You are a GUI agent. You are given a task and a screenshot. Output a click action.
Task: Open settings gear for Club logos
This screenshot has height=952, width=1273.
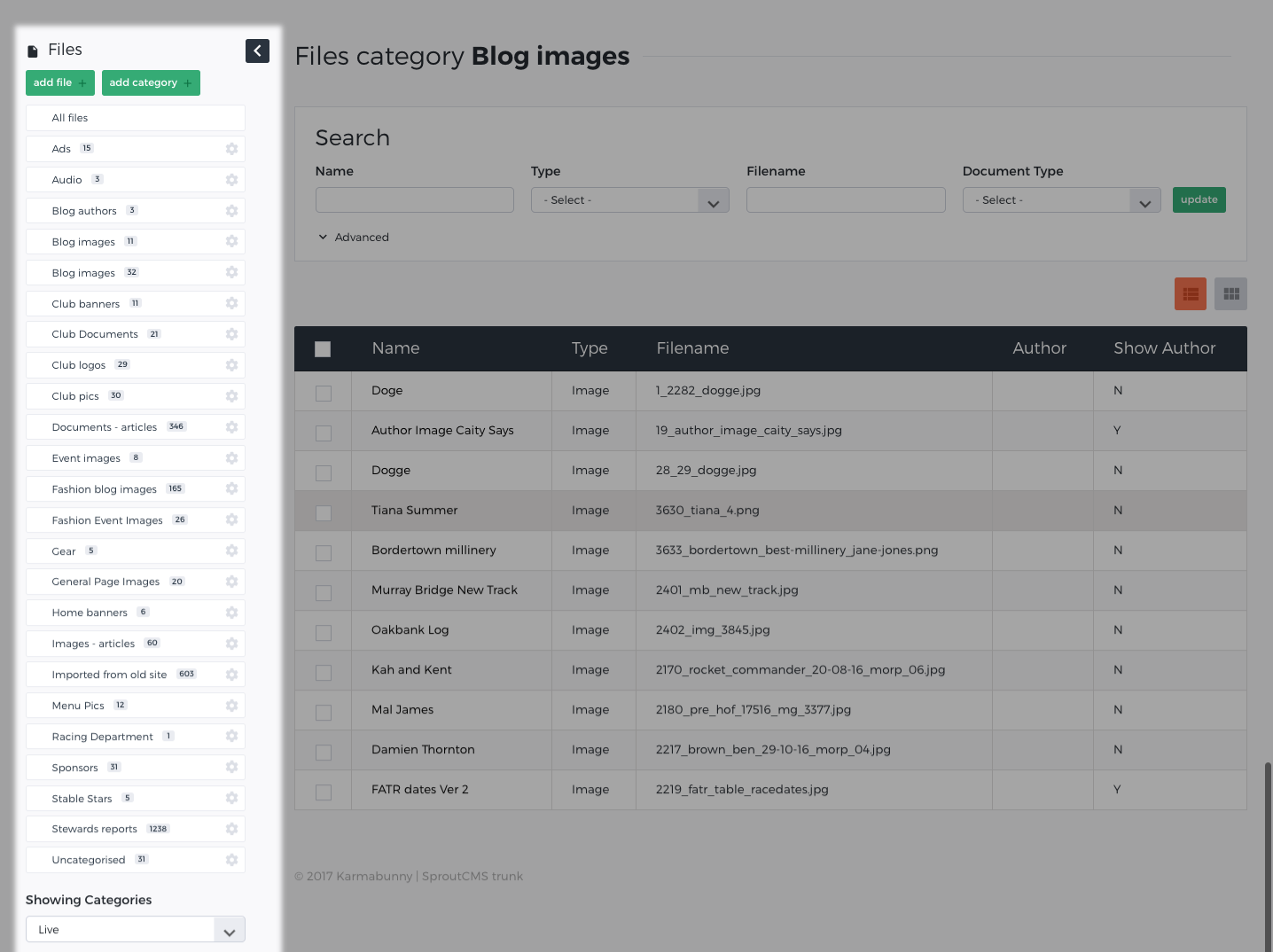[231, 365]
